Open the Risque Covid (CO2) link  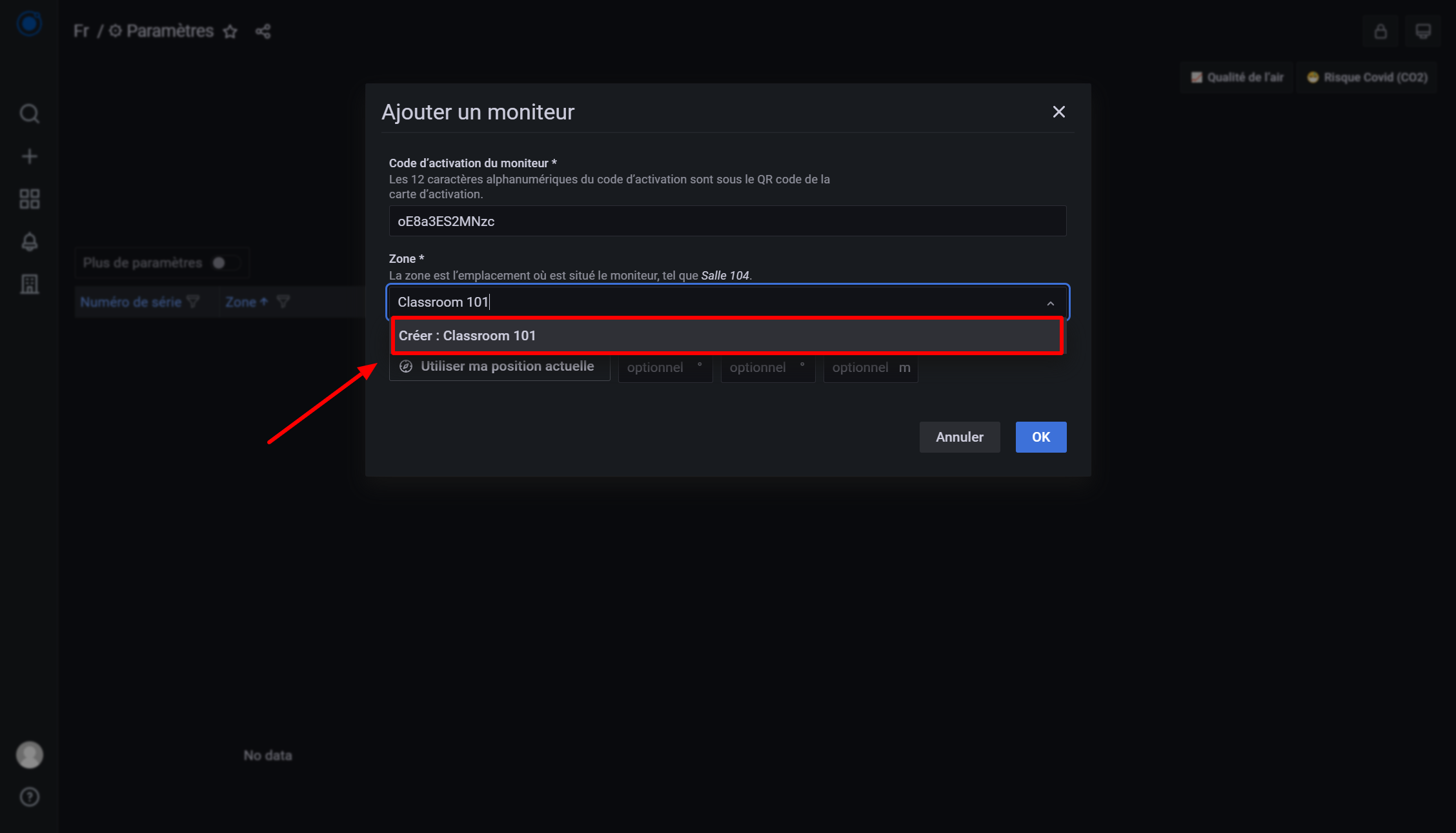click(1367, 77)
